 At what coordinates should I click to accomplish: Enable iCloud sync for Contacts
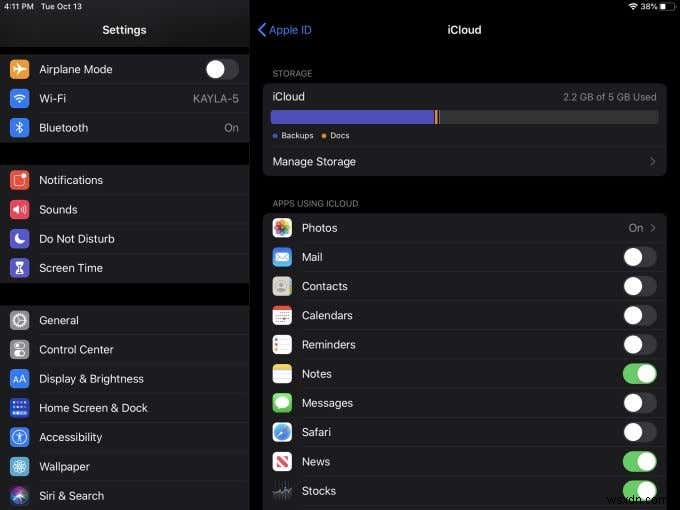[x=640, y=286]
